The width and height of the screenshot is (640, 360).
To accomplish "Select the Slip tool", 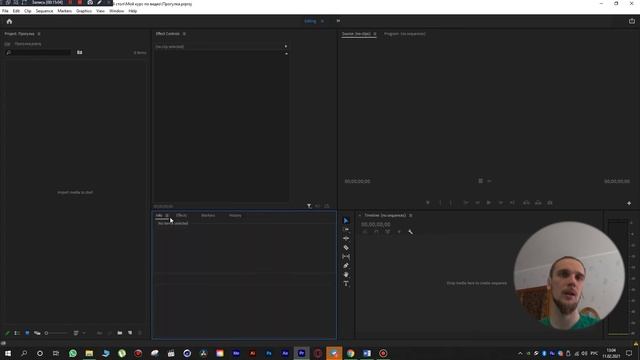I will click(x=346, y=257).
